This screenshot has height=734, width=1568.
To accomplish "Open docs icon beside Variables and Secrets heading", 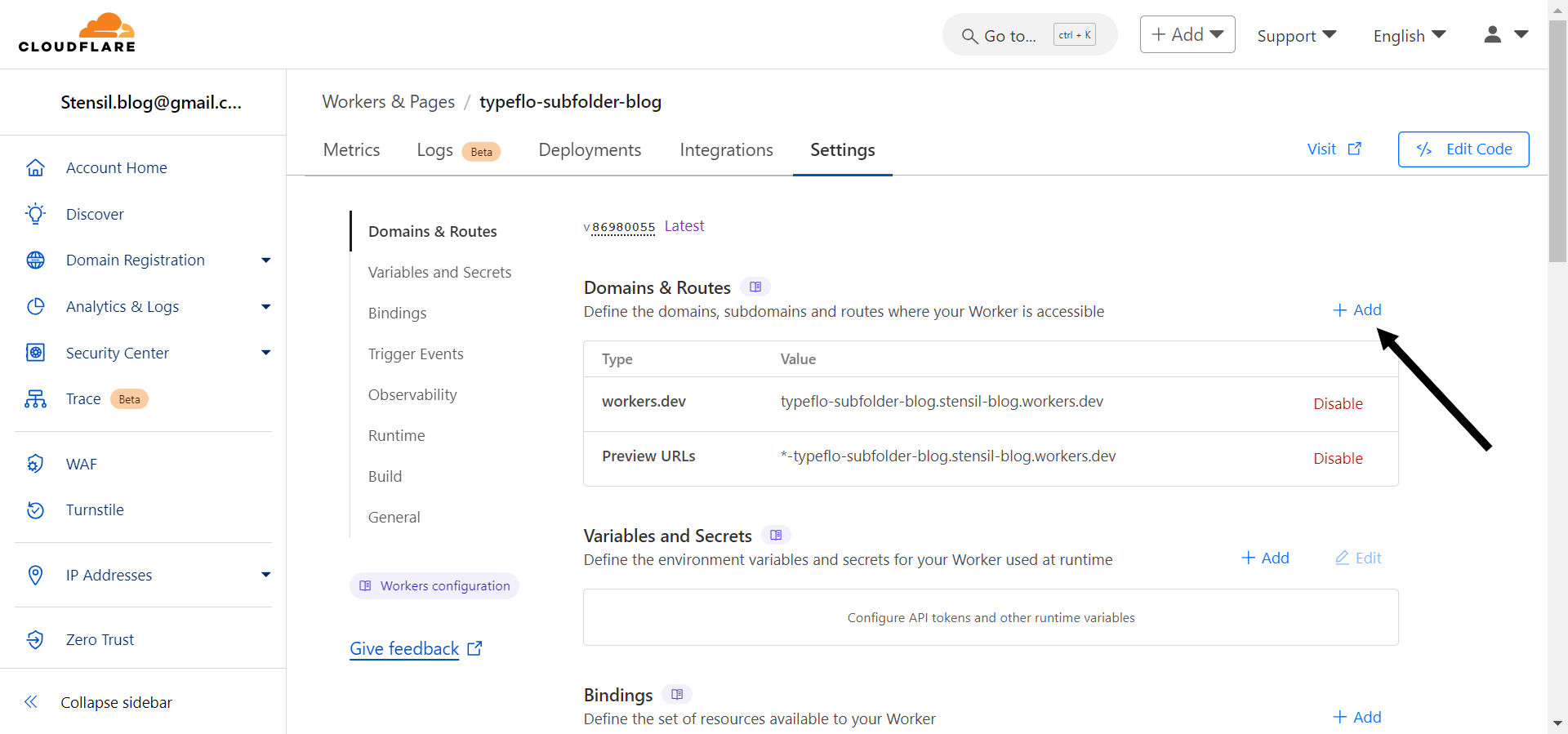I will click(776, 536).
